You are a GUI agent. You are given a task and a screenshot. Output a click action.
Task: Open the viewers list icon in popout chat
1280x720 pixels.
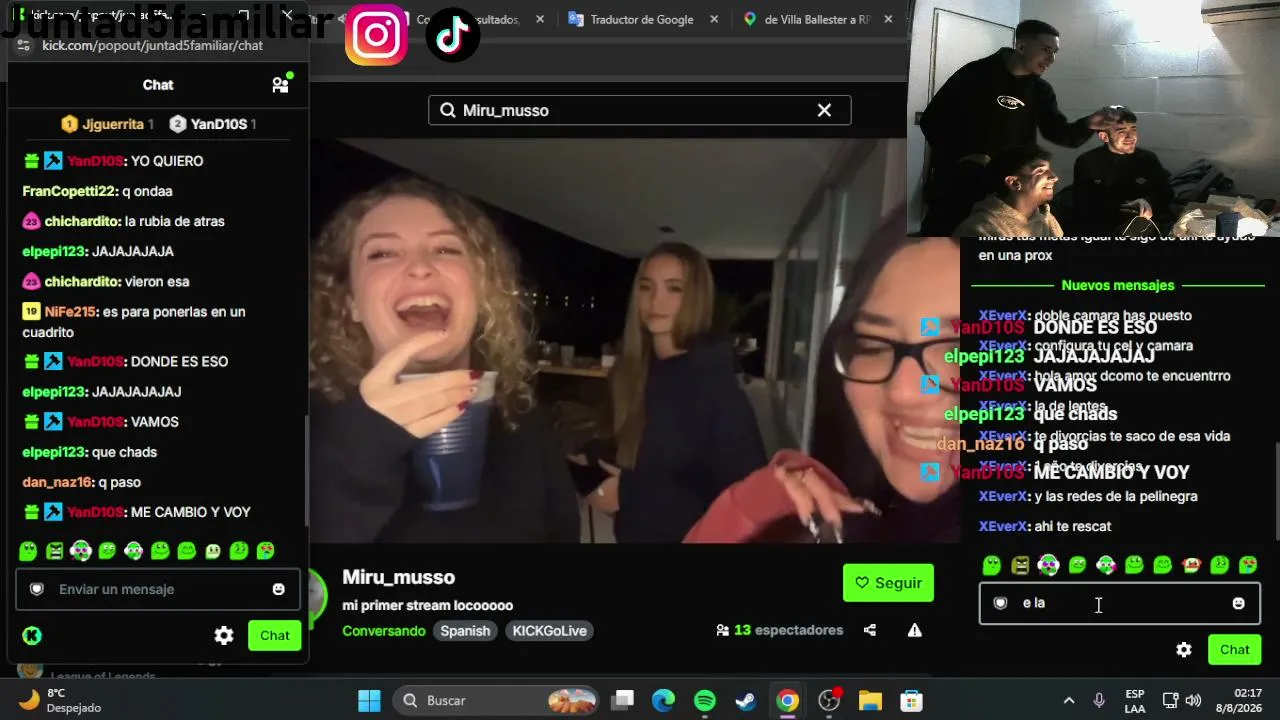tap(281, 85)
